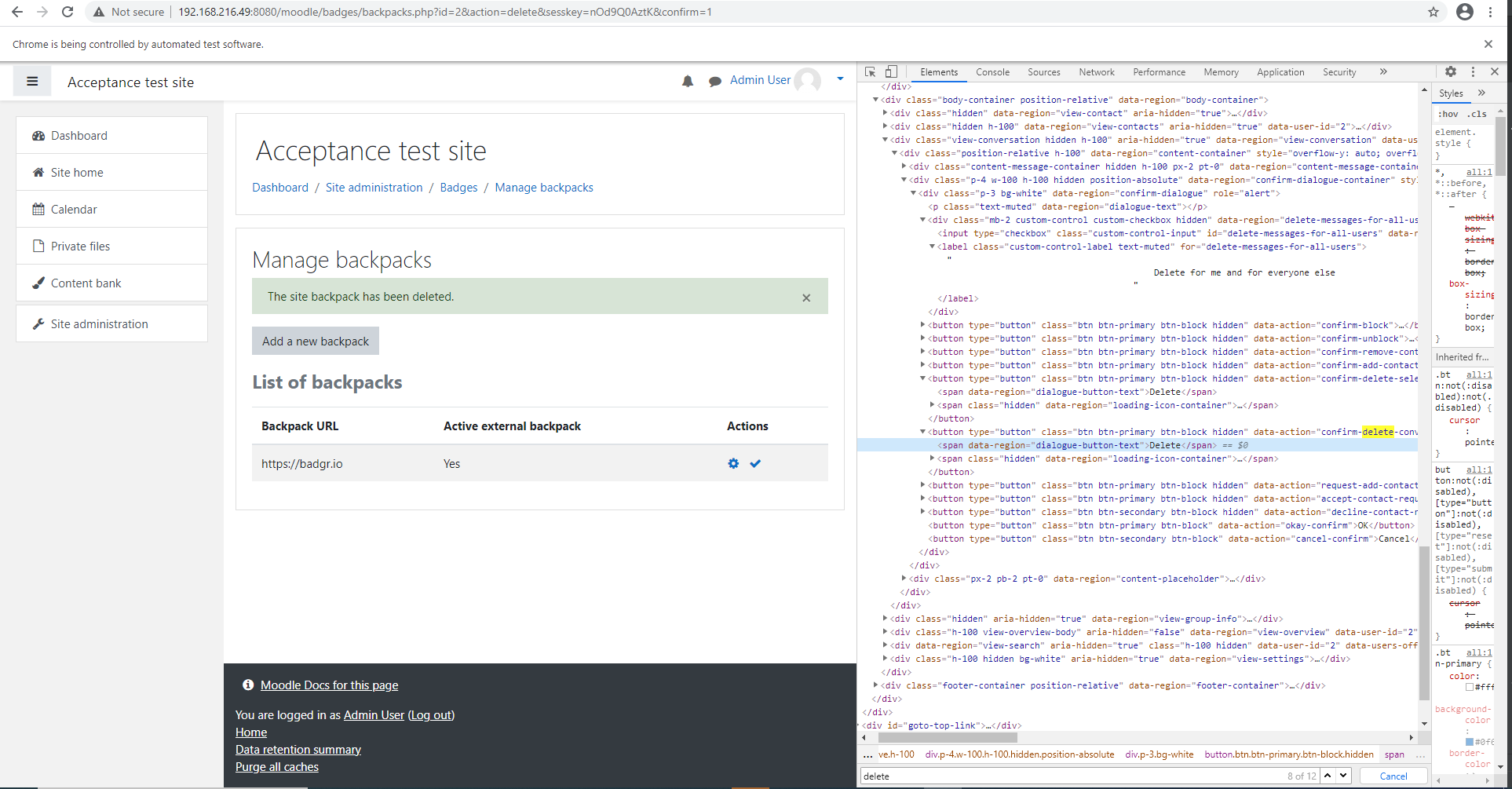Toggle the messaging drawer speech-bubble icon

click(715, 81)
